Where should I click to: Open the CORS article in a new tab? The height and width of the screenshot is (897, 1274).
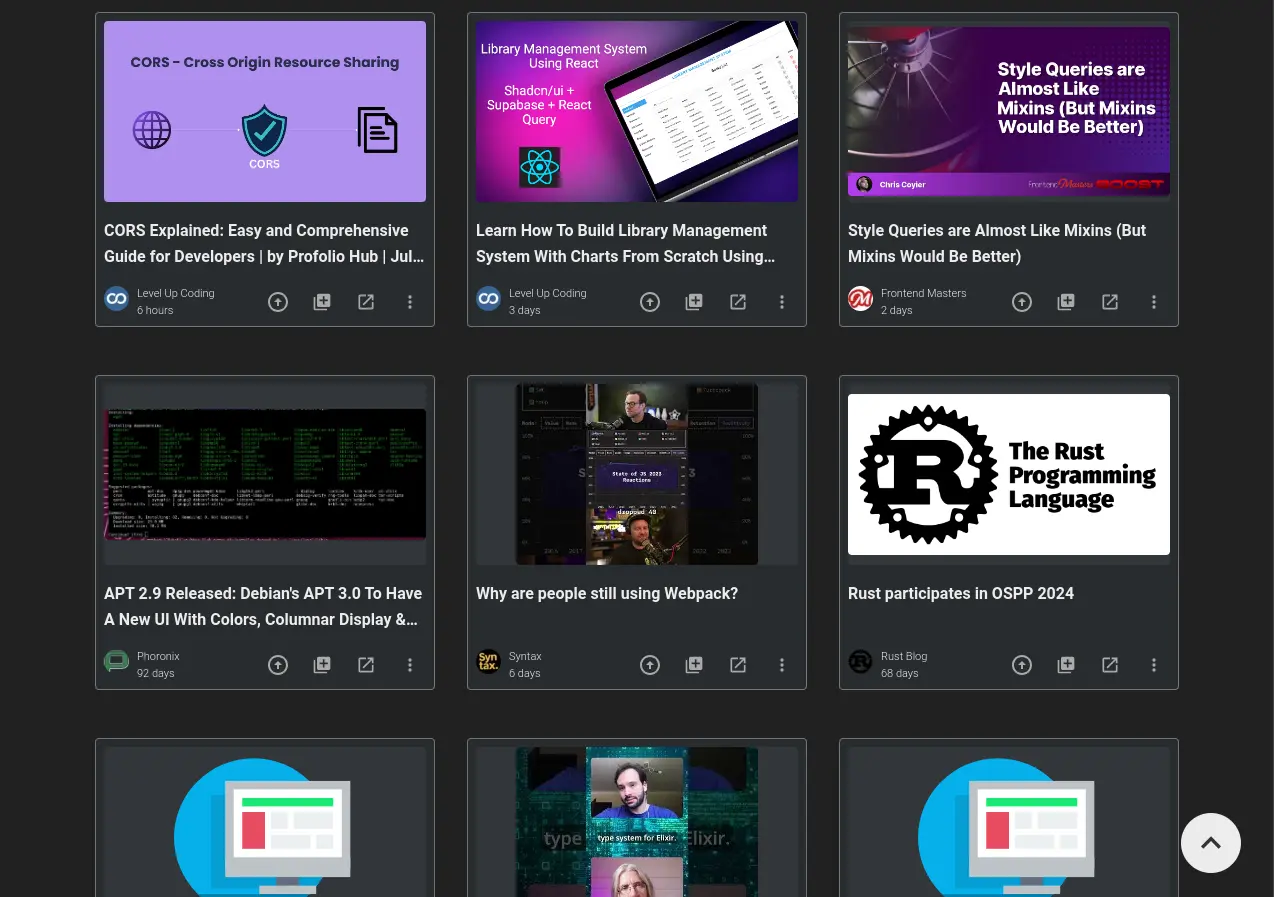(366, 302)
